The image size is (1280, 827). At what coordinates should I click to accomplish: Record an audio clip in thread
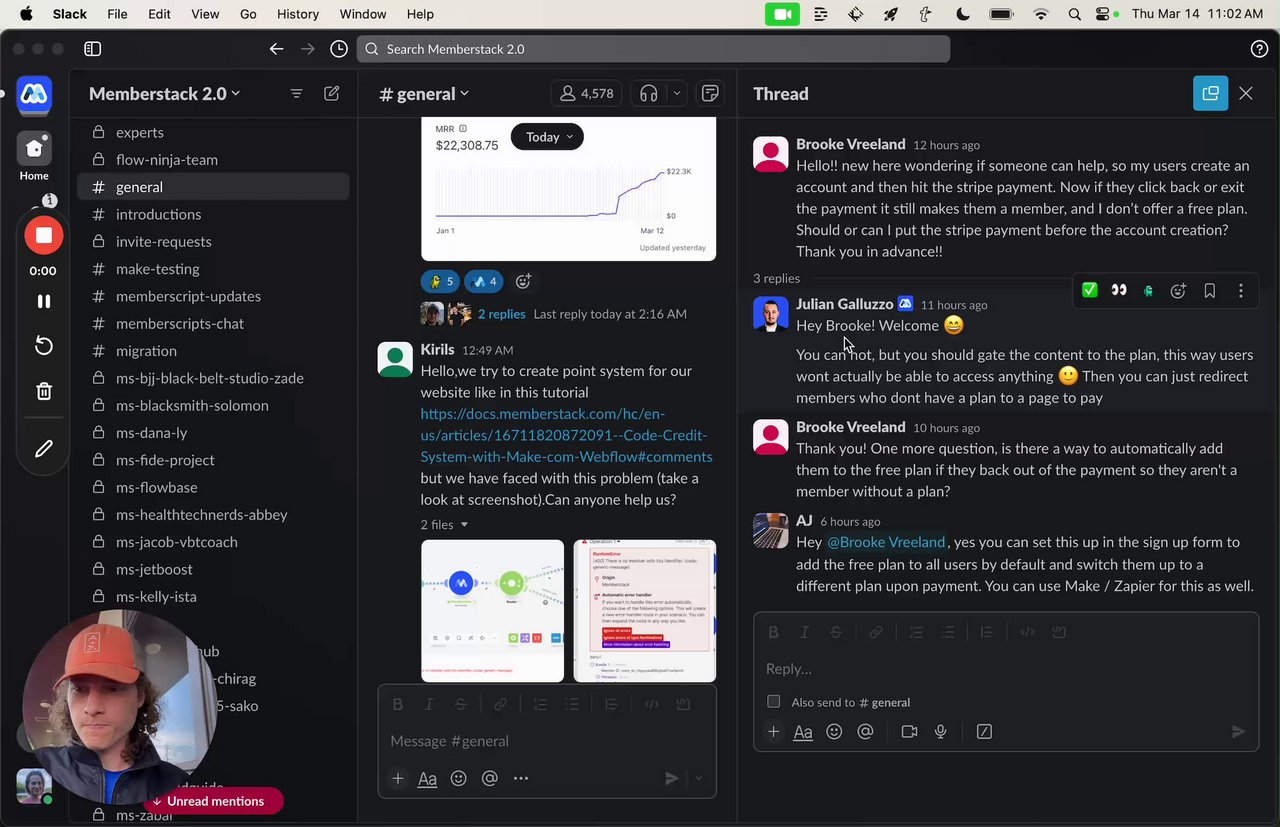pyautogui.click(x=940, y=732)
